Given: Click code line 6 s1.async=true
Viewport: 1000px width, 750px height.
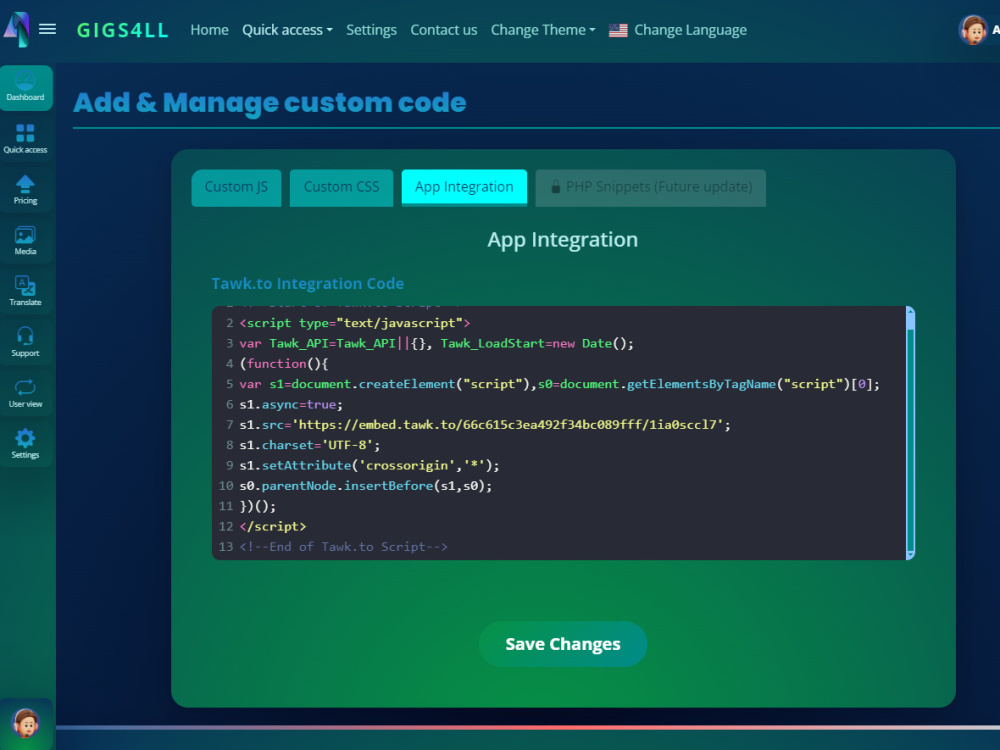Looking at the screenshot, I should 291,404.
